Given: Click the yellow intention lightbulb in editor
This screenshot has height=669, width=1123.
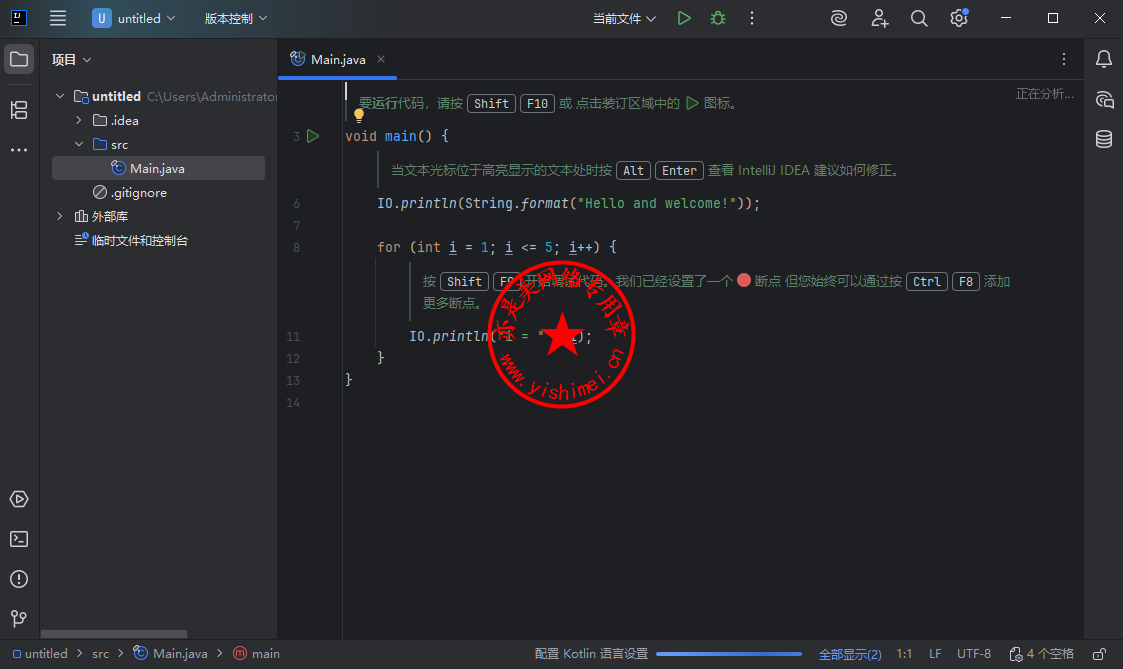Looking at the screenshot, I should coord(359,115).
